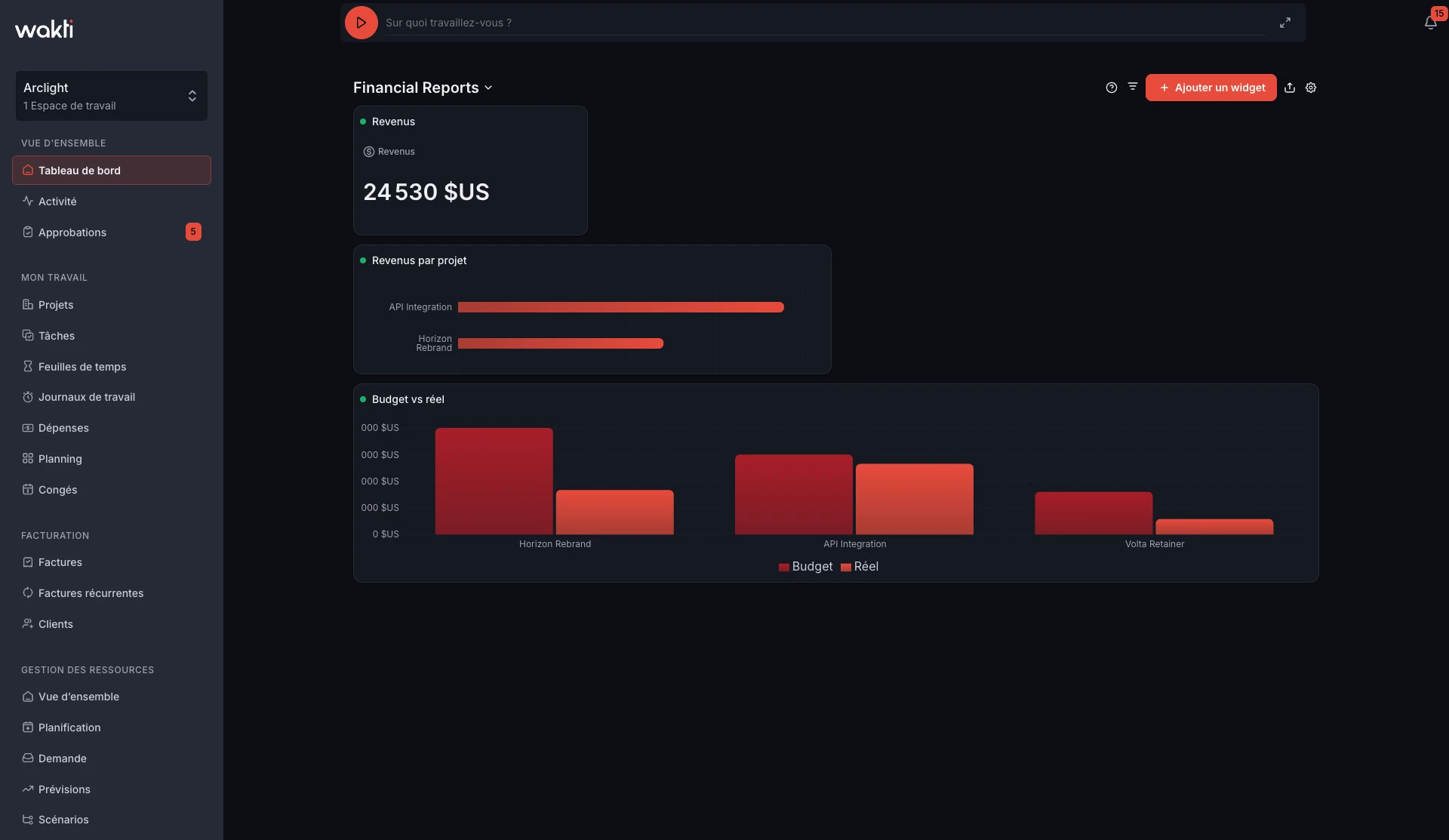Open the Arclight workspace switcher

click(x=112, y=96)
